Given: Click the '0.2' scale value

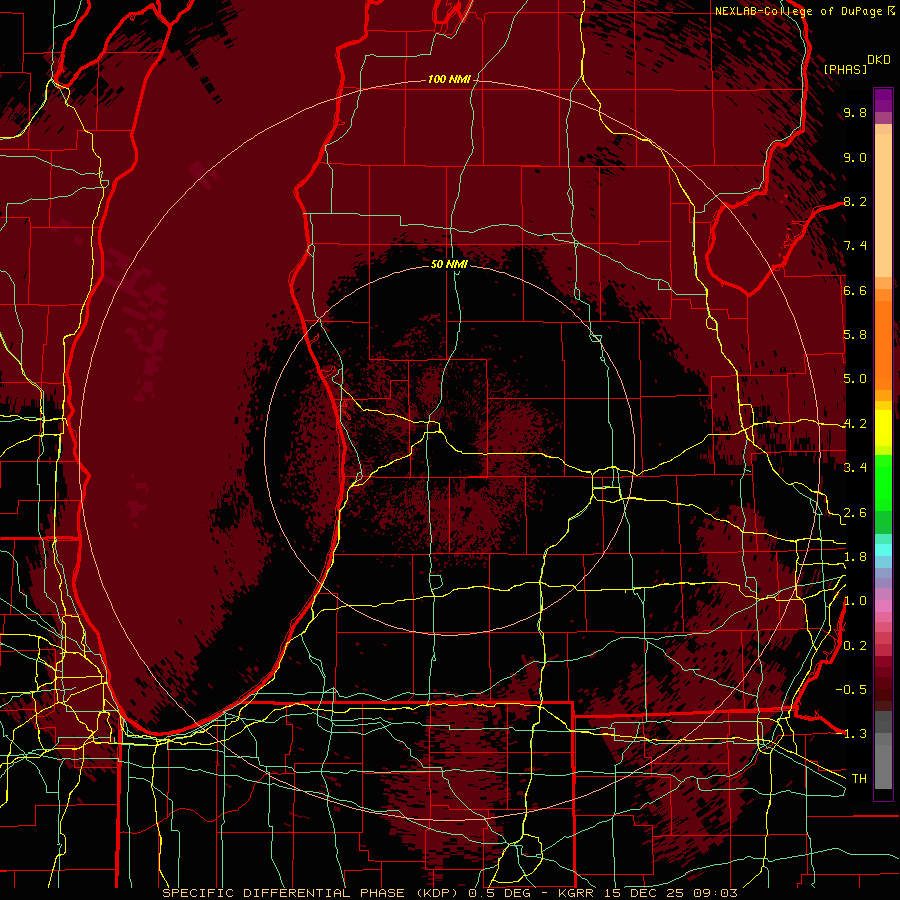Looking at the screenshot, I should (x=855, y=646).
